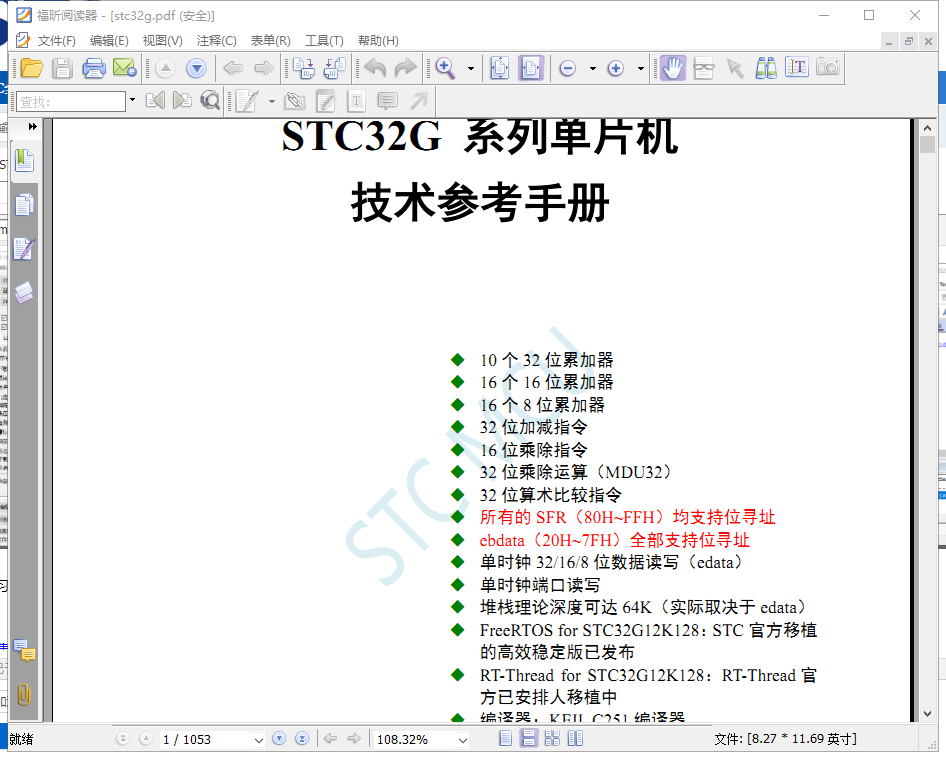
Task: Click the attach file paperclip toolbar icon
Action: click(294, 101)
